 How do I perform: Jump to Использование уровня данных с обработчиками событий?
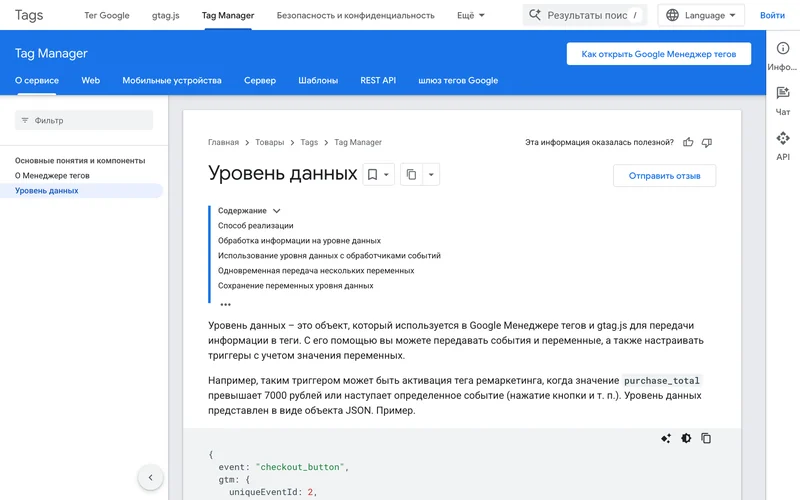[330, 256]
